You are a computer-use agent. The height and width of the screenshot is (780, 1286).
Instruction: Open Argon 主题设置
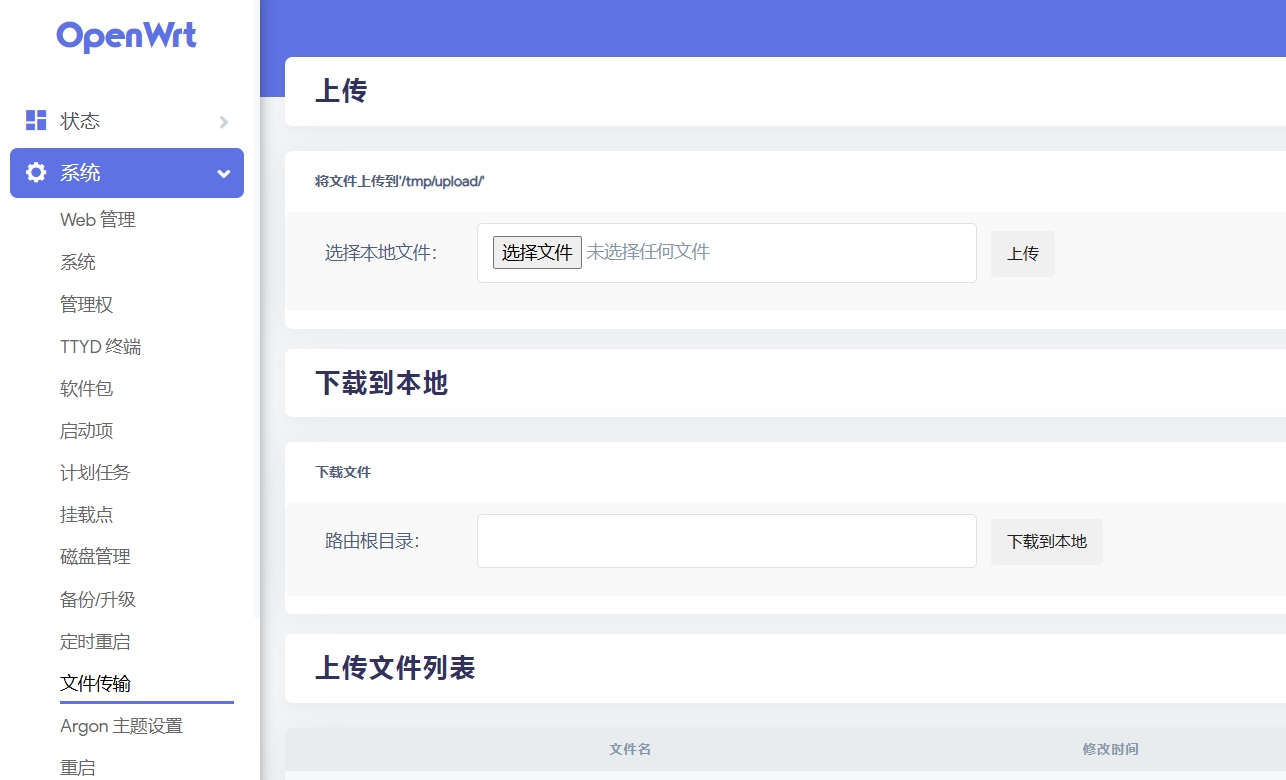(121, 726)
